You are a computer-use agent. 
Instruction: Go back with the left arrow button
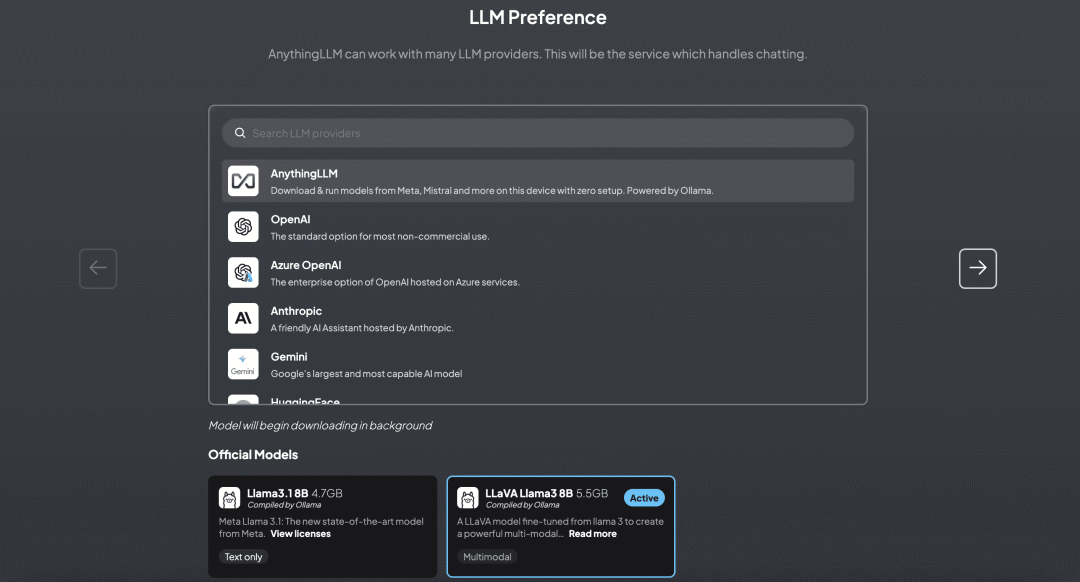pos(98,268)
